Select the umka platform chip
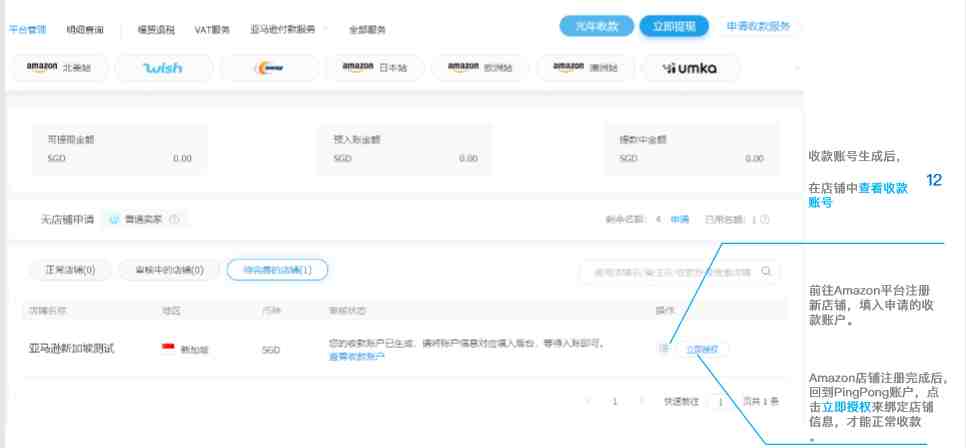Image resolution: width=966 pixels, height=448 pixels. 691,68
